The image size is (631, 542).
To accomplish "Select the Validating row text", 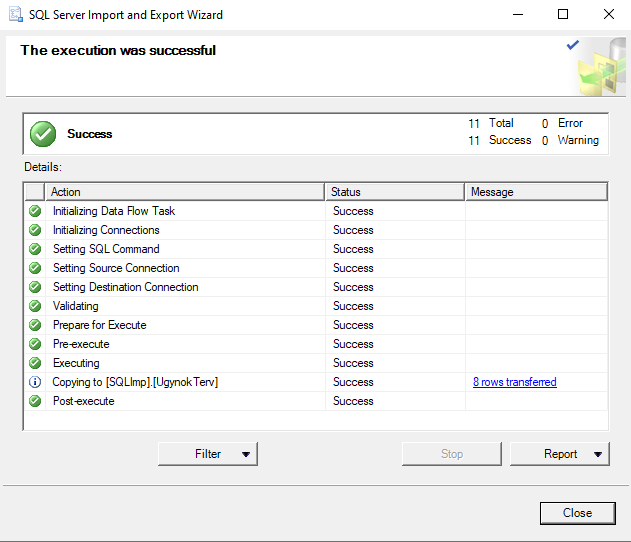I will [76, 306].
